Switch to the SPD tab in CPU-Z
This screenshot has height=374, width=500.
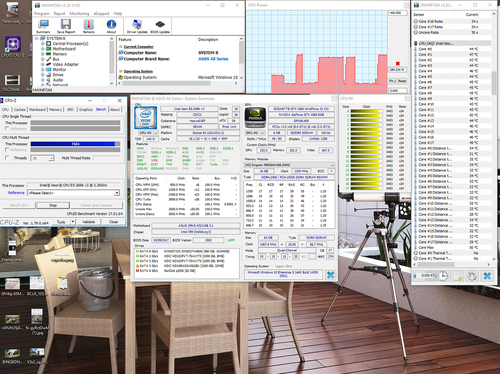click(x=70, y=109)
